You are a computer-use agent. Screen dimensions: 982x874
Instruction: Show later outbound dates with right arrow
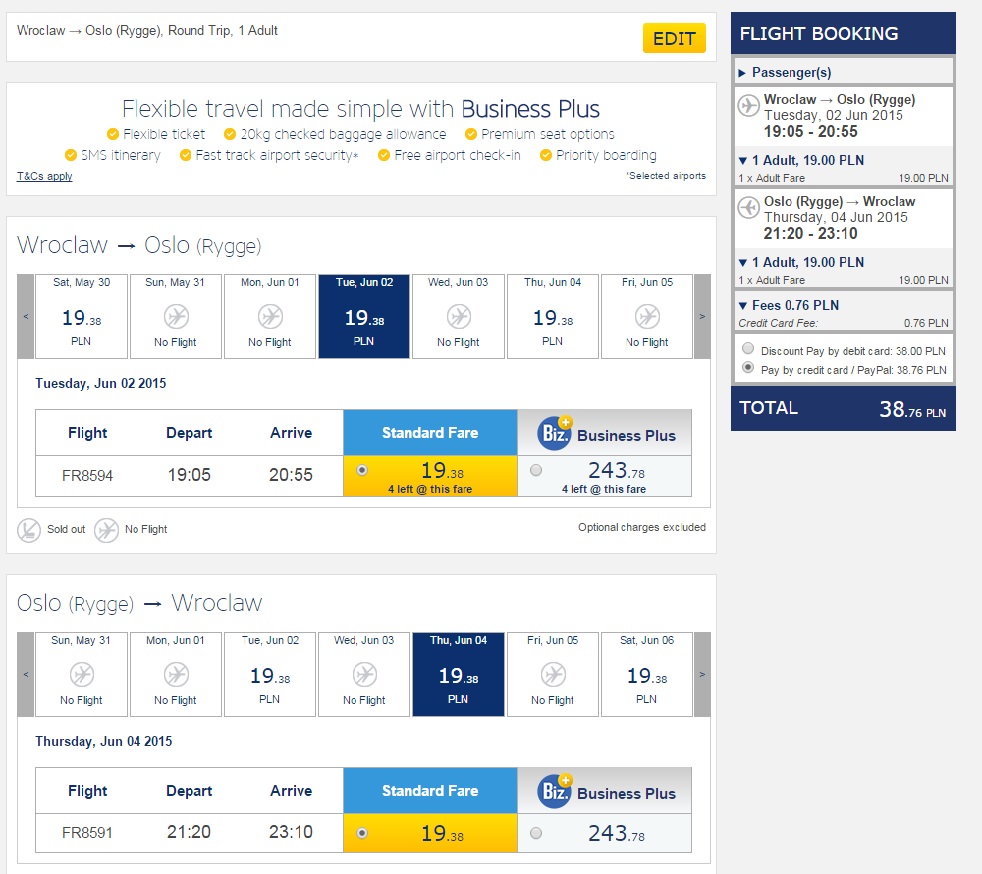click(x=702, y=316)
